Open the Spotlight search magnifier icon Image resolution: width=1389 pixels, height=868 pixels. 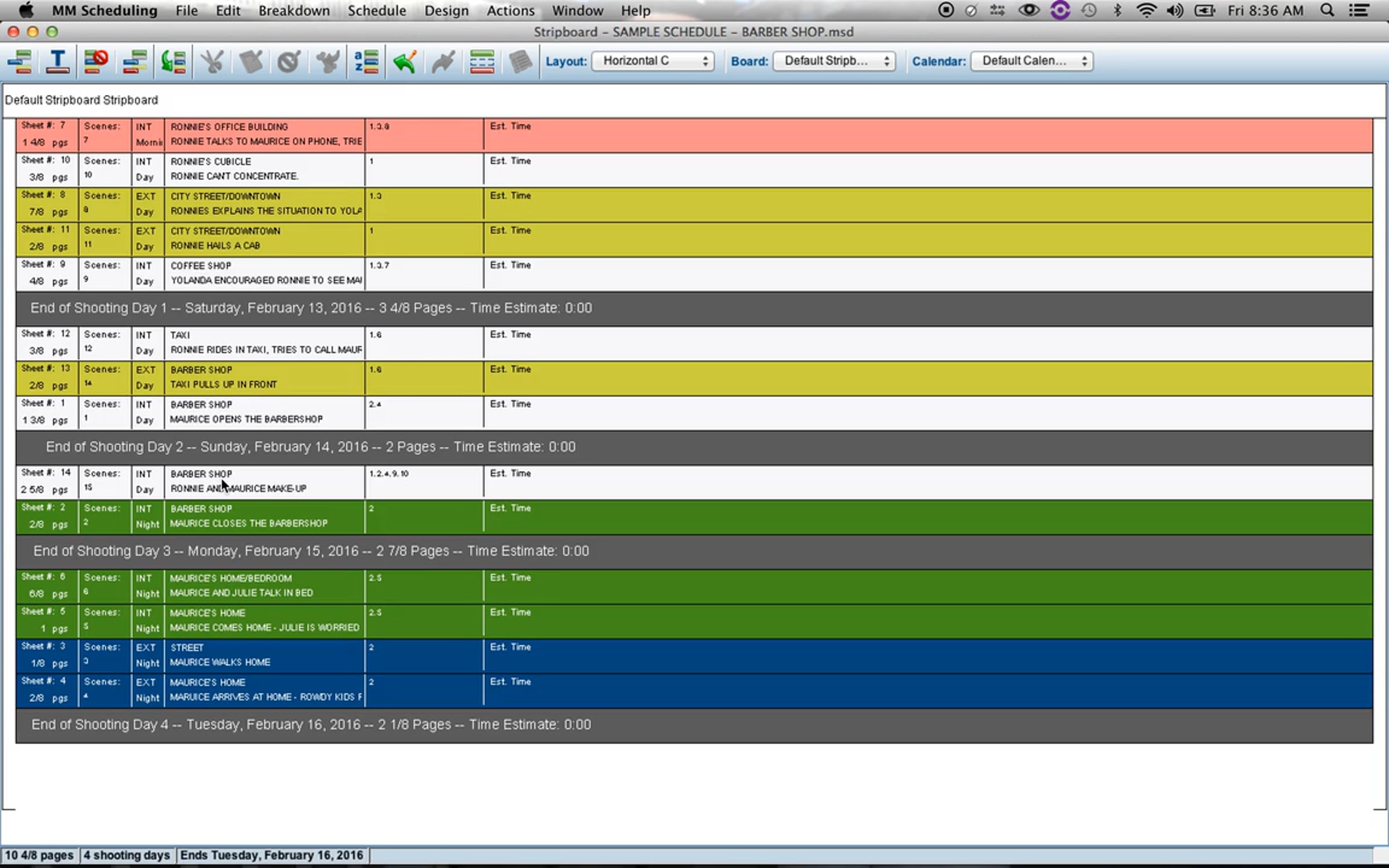tap(1327, 10)
